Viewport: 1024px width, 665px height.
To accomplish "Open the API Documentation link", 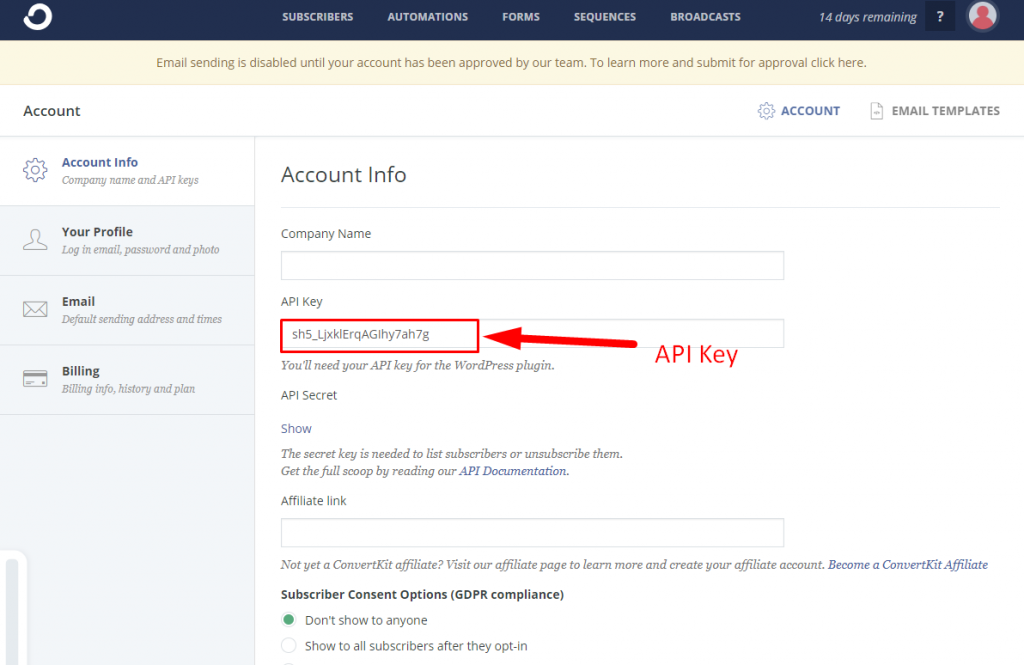I will click(513, 471).
